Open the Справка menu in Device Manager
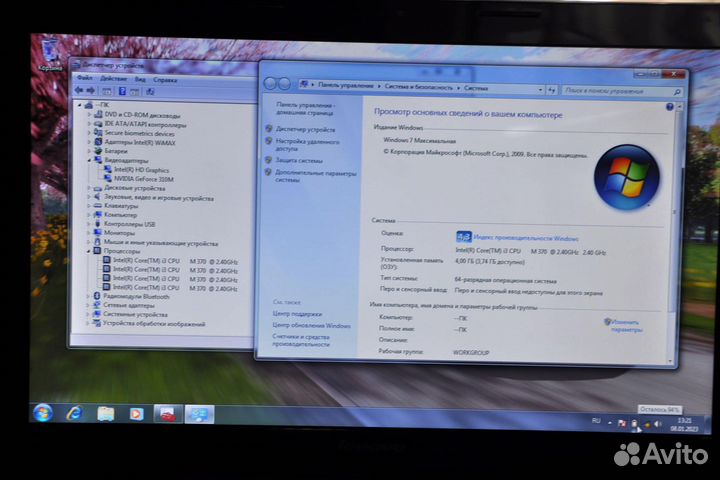This screenshot has width=720, height=480. pos(165,80)
